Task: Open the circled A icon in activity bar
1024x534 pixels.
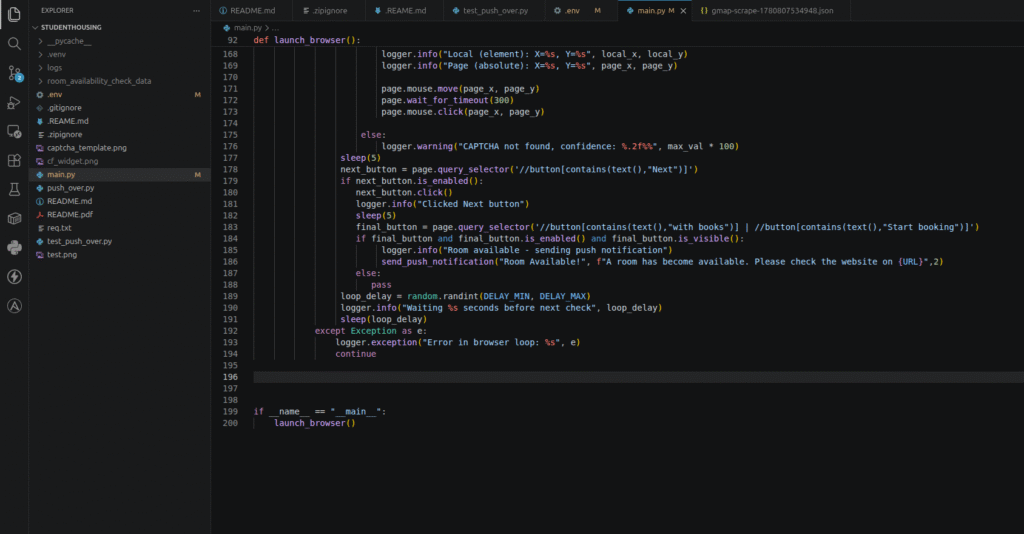Action: (x=14, y=306)
